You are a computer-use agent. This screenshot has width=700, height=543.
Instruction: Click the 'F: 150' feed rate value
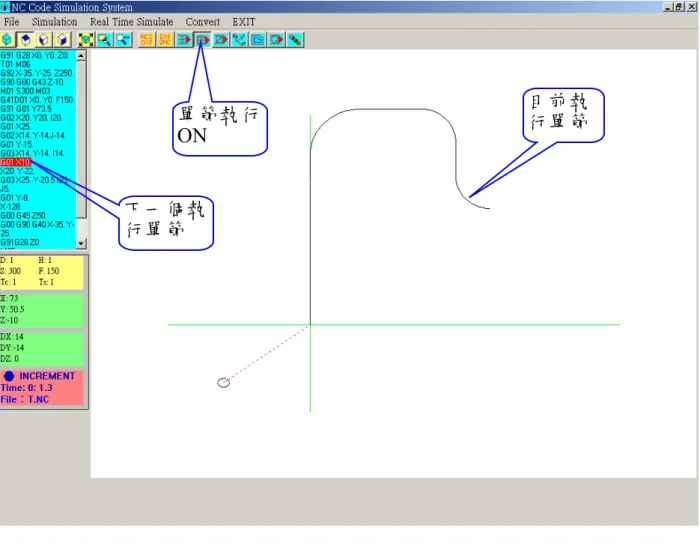(x=49, y=271)
